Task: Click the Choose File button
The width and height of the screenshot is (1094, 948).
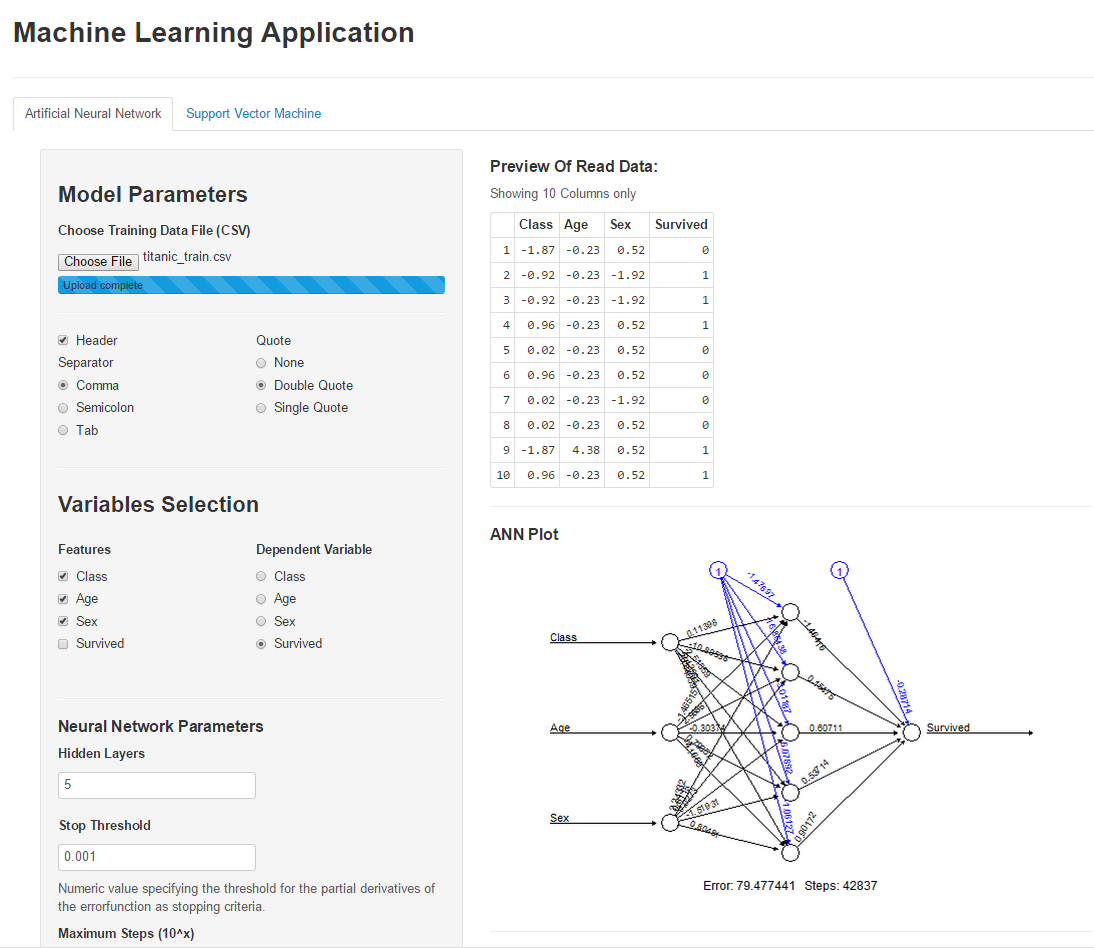Action: pyautogui.click(x=98, y=262)
